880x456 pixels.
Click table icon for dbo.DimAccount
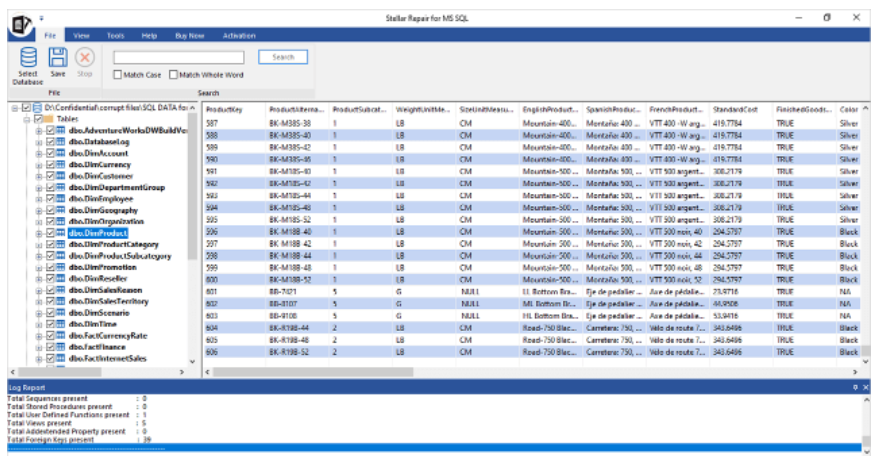coord(60,153)
